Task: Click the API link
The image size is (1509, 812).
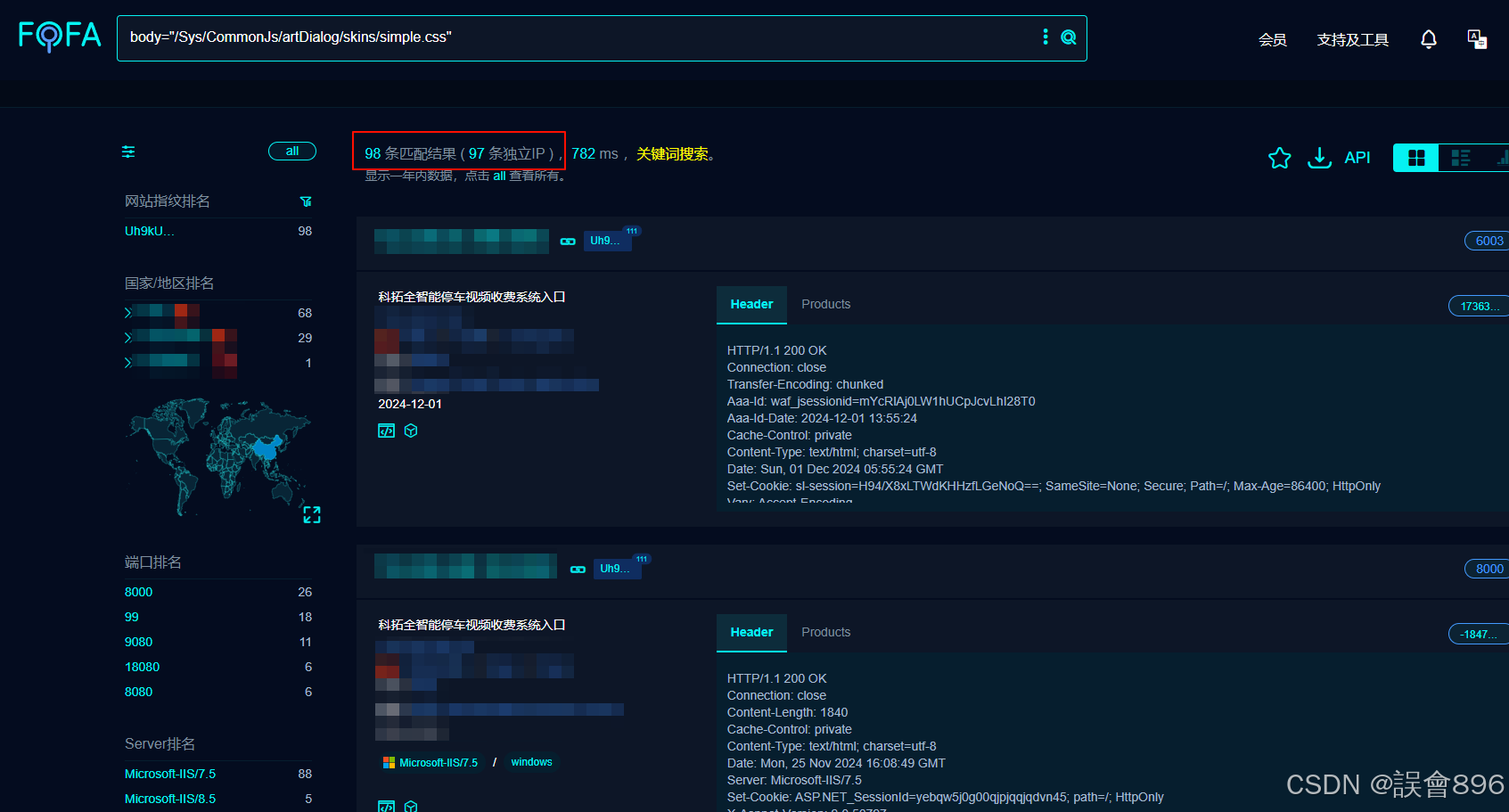Action: click(x=1357, y=158)
